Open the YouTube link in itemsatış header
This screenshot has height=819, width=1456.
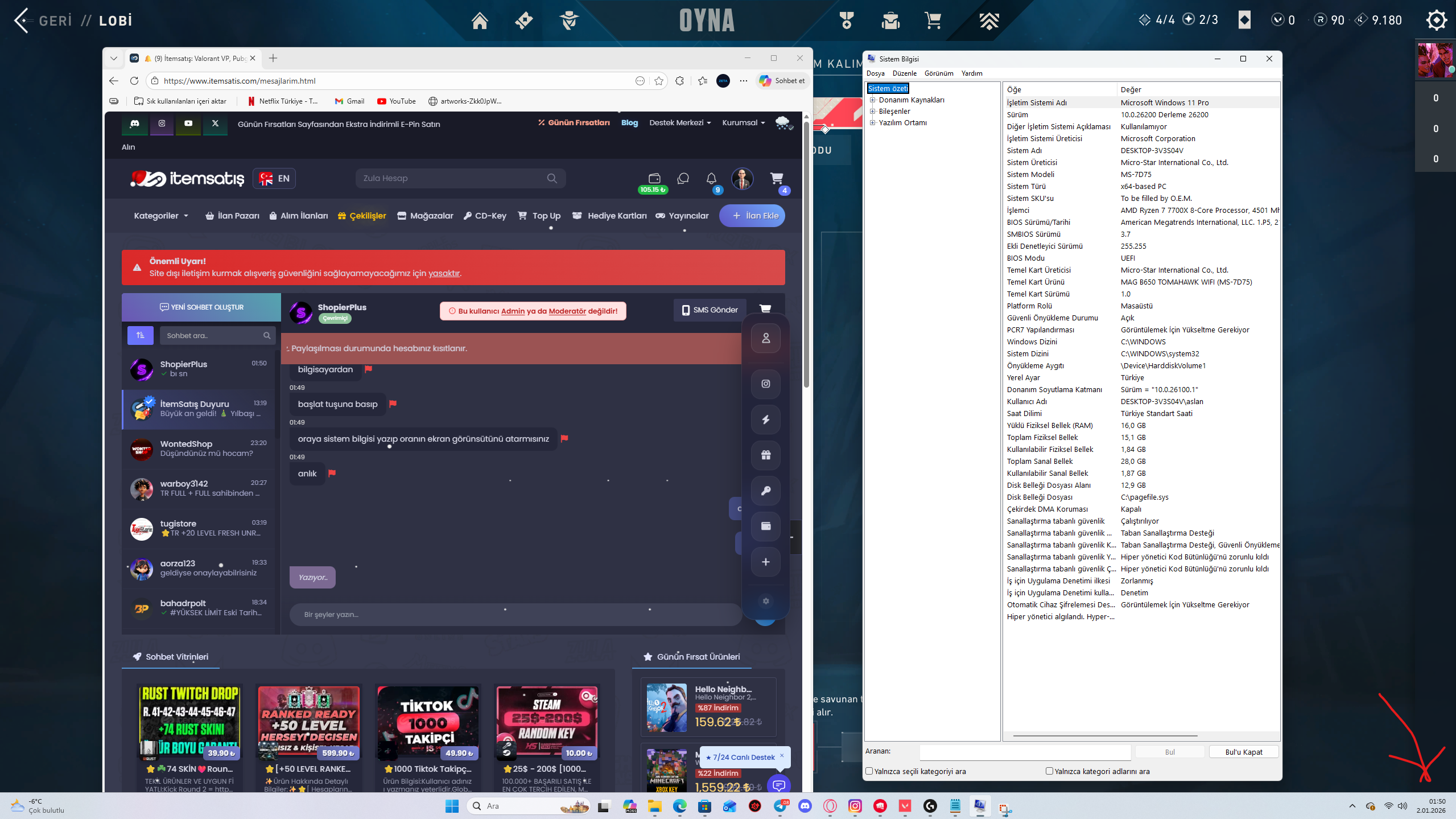coord(188,124)
